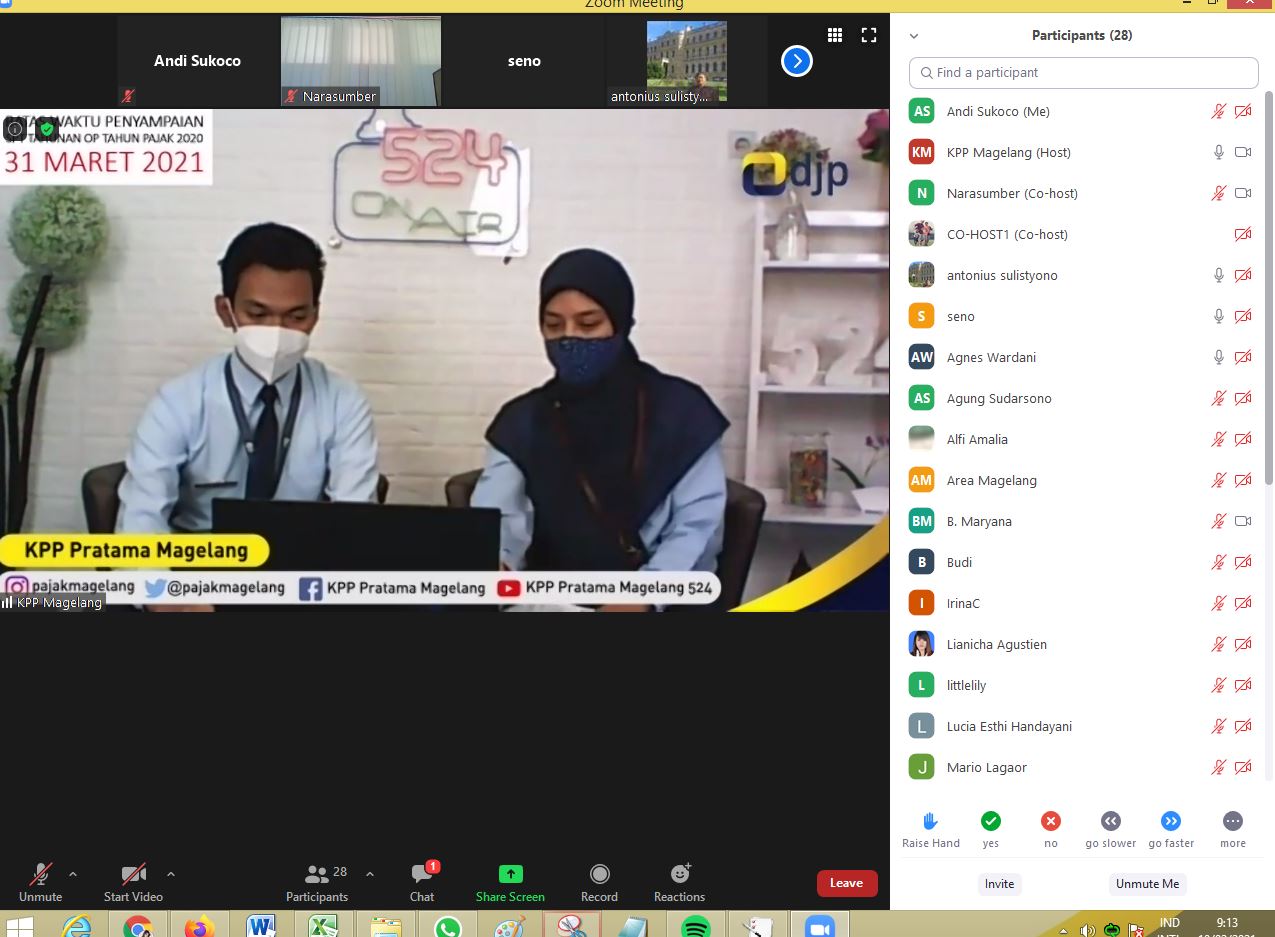Click the participants list scrollbar

click(x=1268, y=300)
